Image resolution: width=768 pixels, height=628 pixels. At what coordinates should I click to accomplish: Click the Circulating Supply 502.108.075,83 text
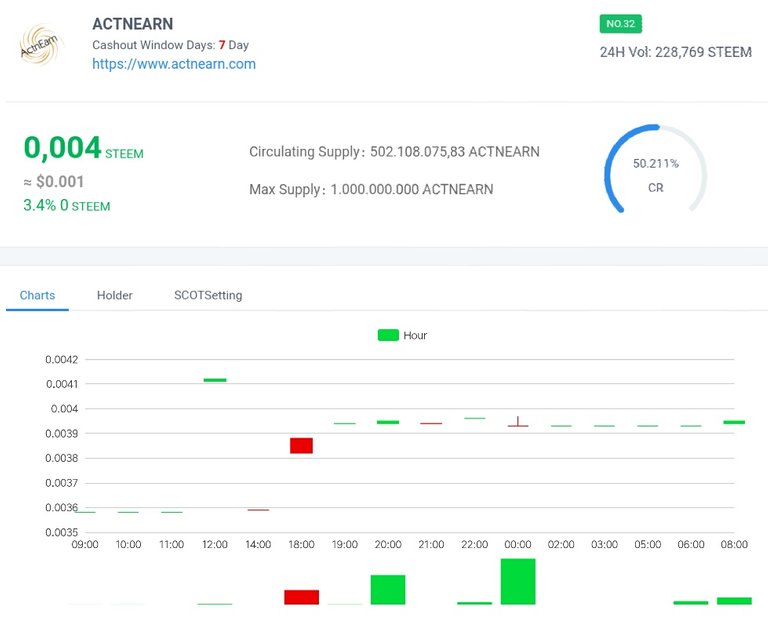[394, 151]
